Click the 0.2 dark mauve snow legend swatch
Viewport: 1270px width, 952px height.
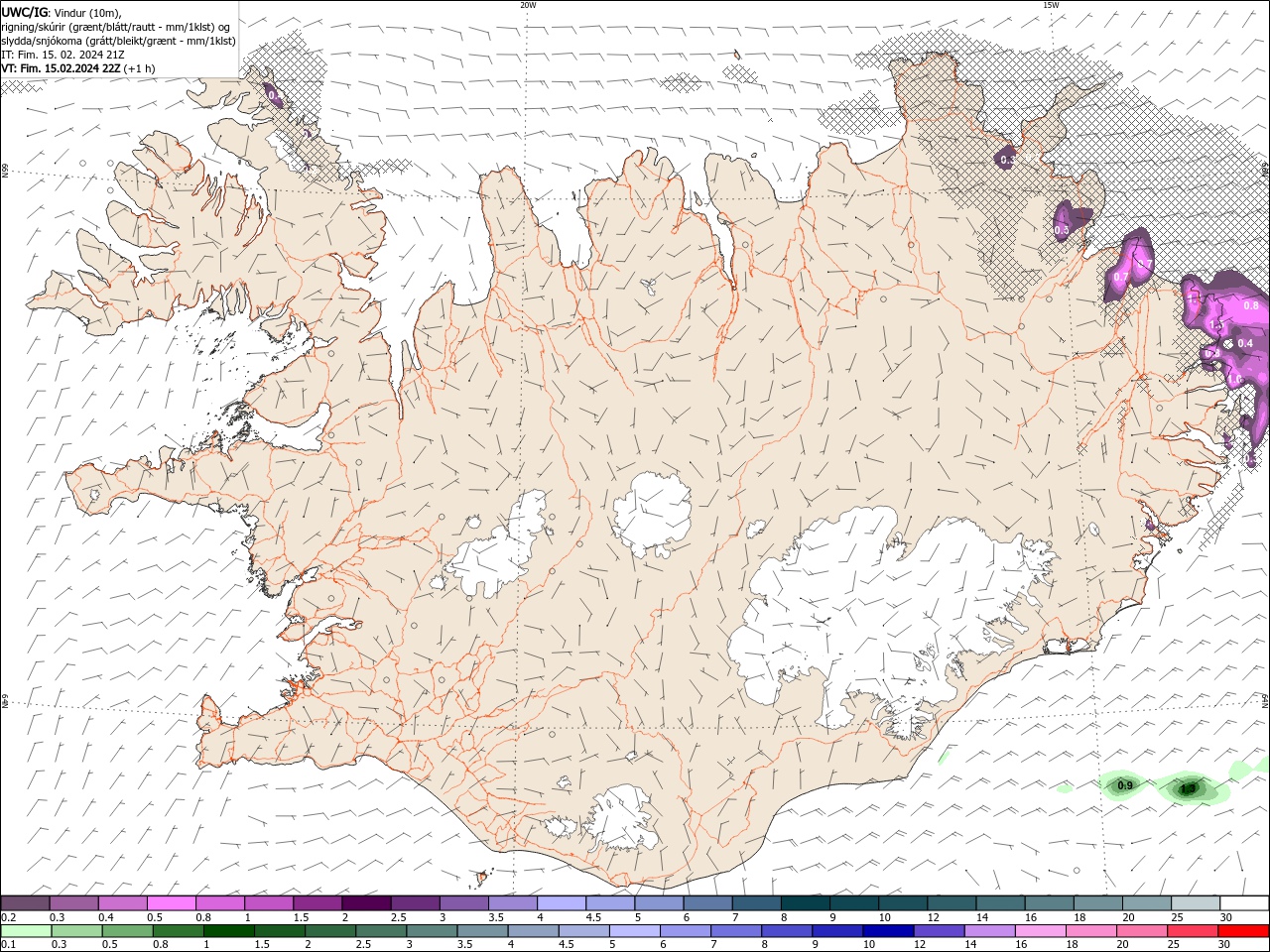26,903
